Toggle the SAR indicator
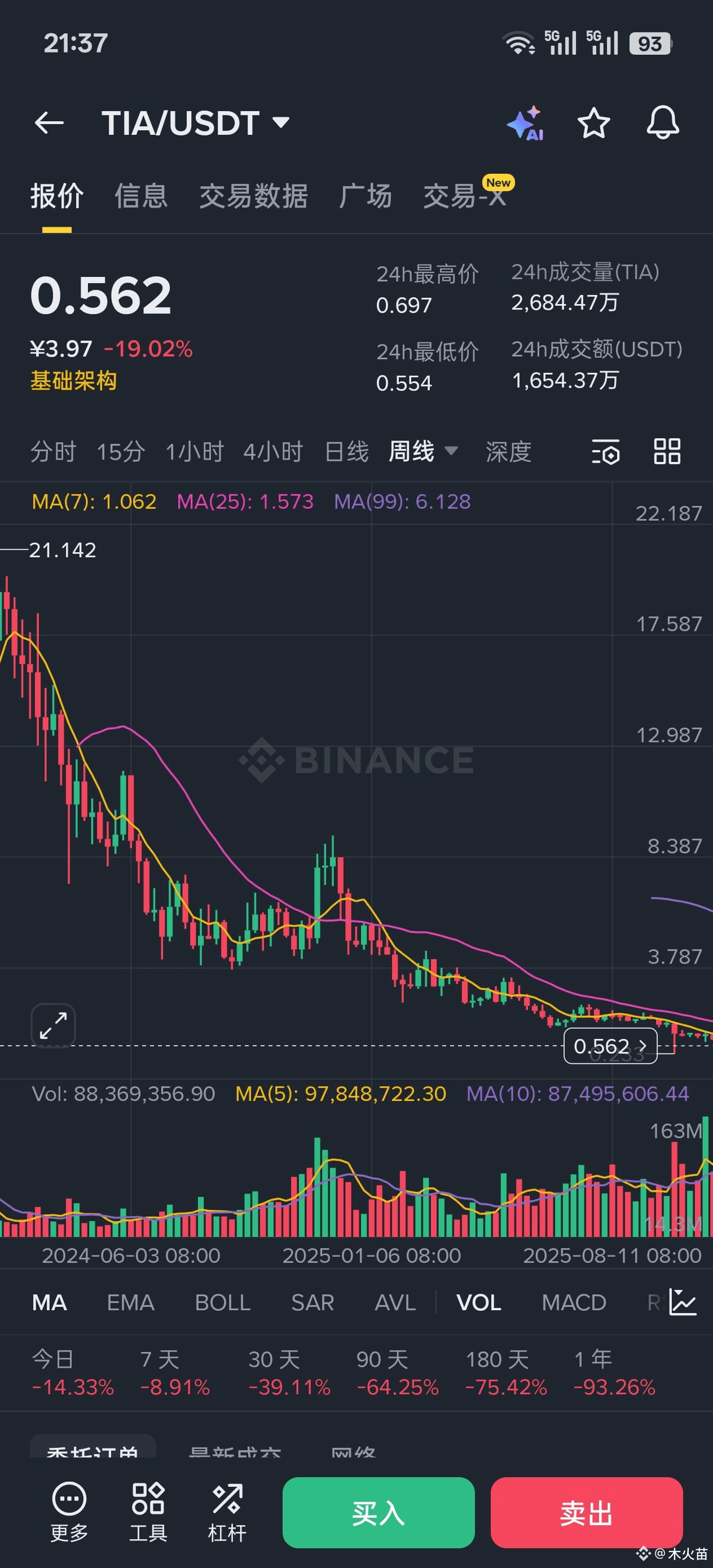 313,1302
